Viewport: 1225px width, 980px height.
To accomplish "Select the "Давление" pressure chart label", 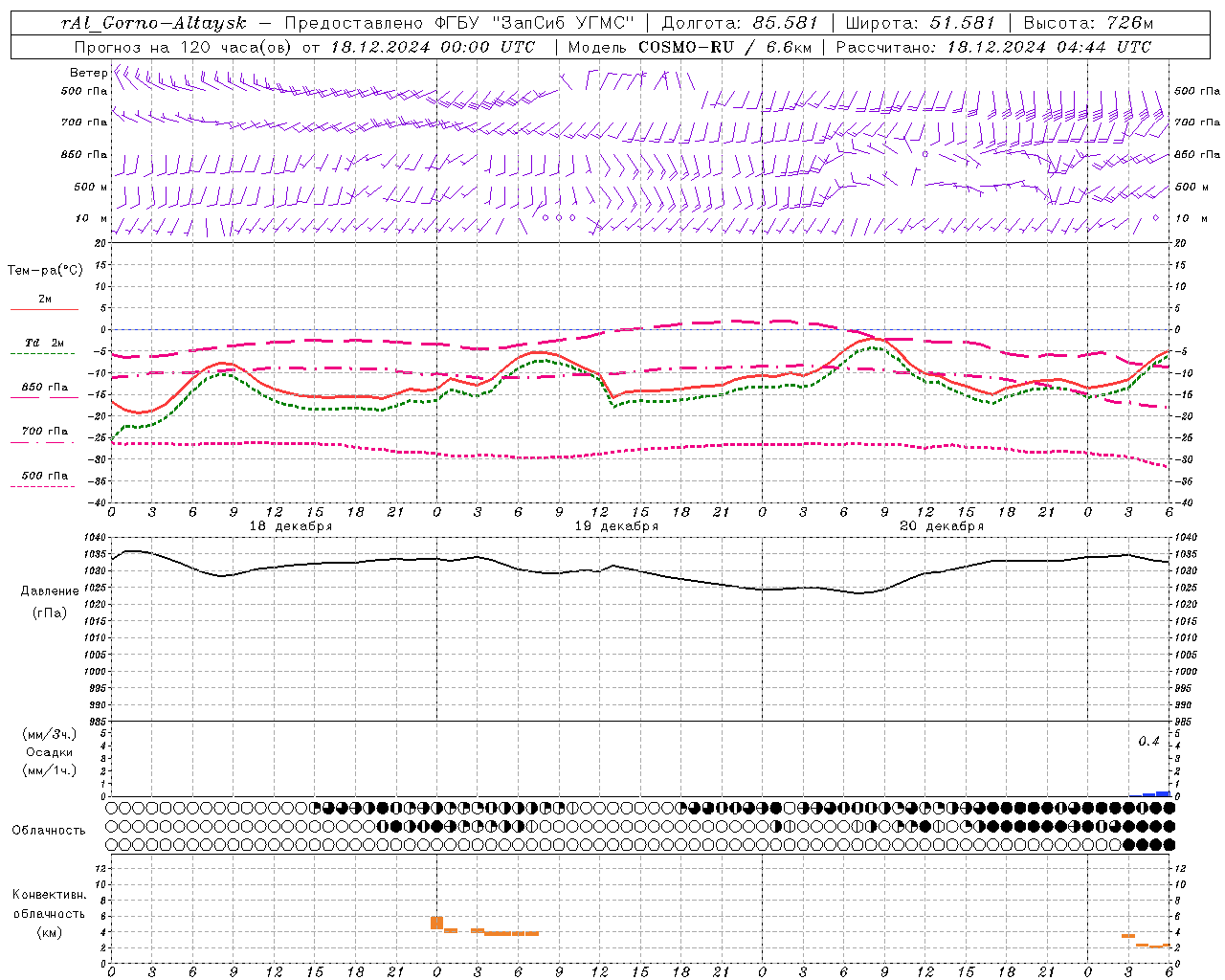I will pyautogui.click(x=50, y=591).
